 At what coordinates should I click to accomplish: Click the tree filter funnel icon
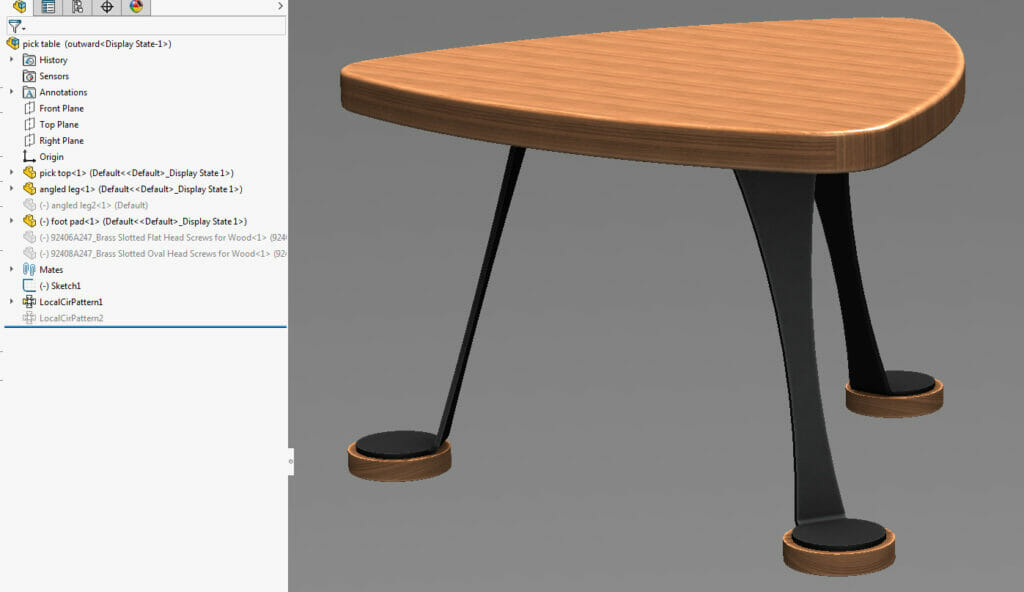[x=15, y=27]
